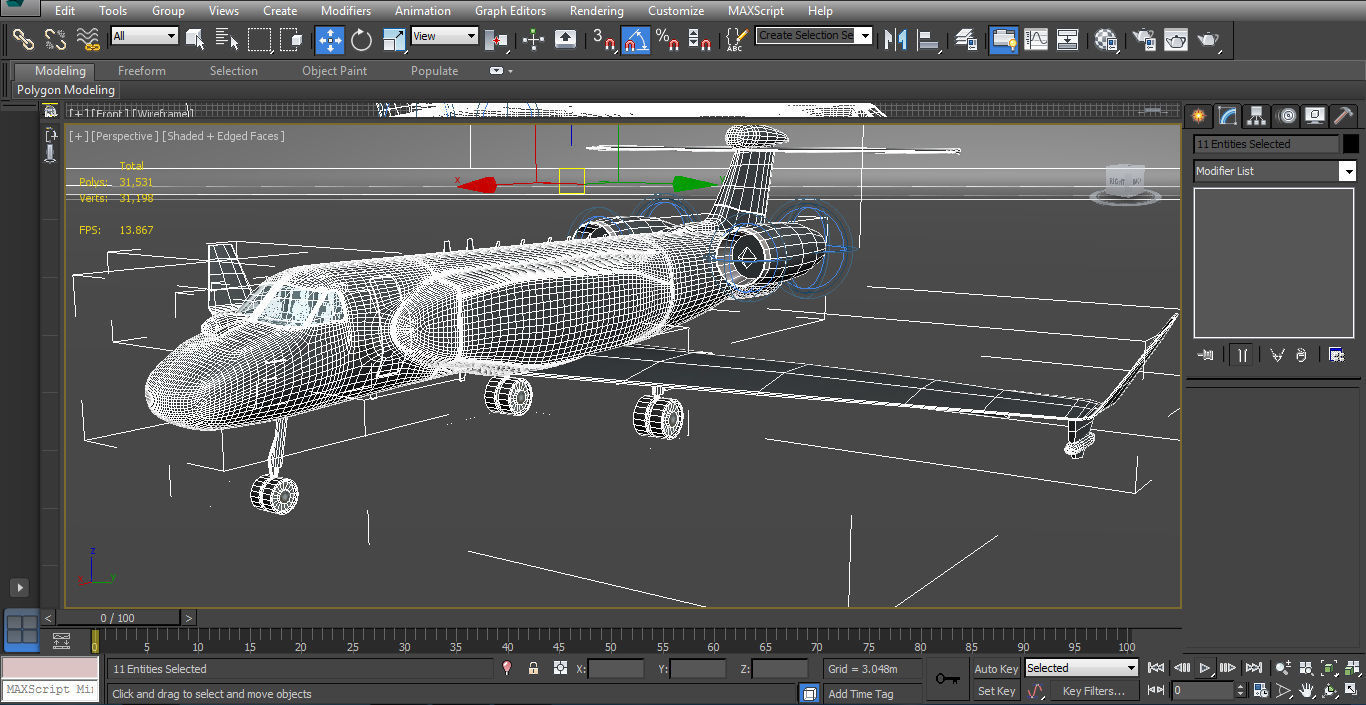This screenshot has width=1366, height=705.
Task: Open the Rendering menu
Action: (596, 11)
